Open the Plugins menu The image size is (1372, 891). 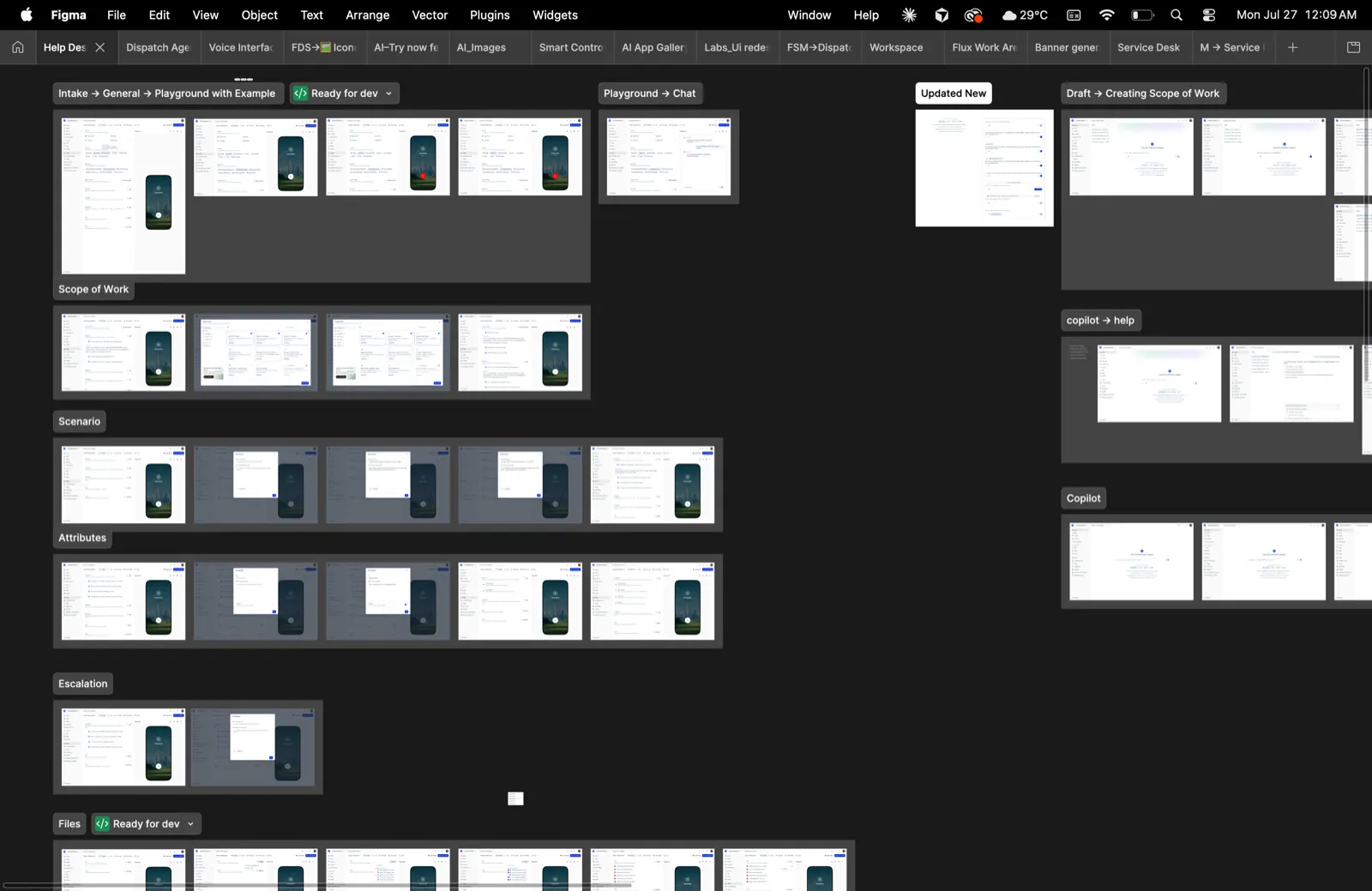[x=490, y=15]
